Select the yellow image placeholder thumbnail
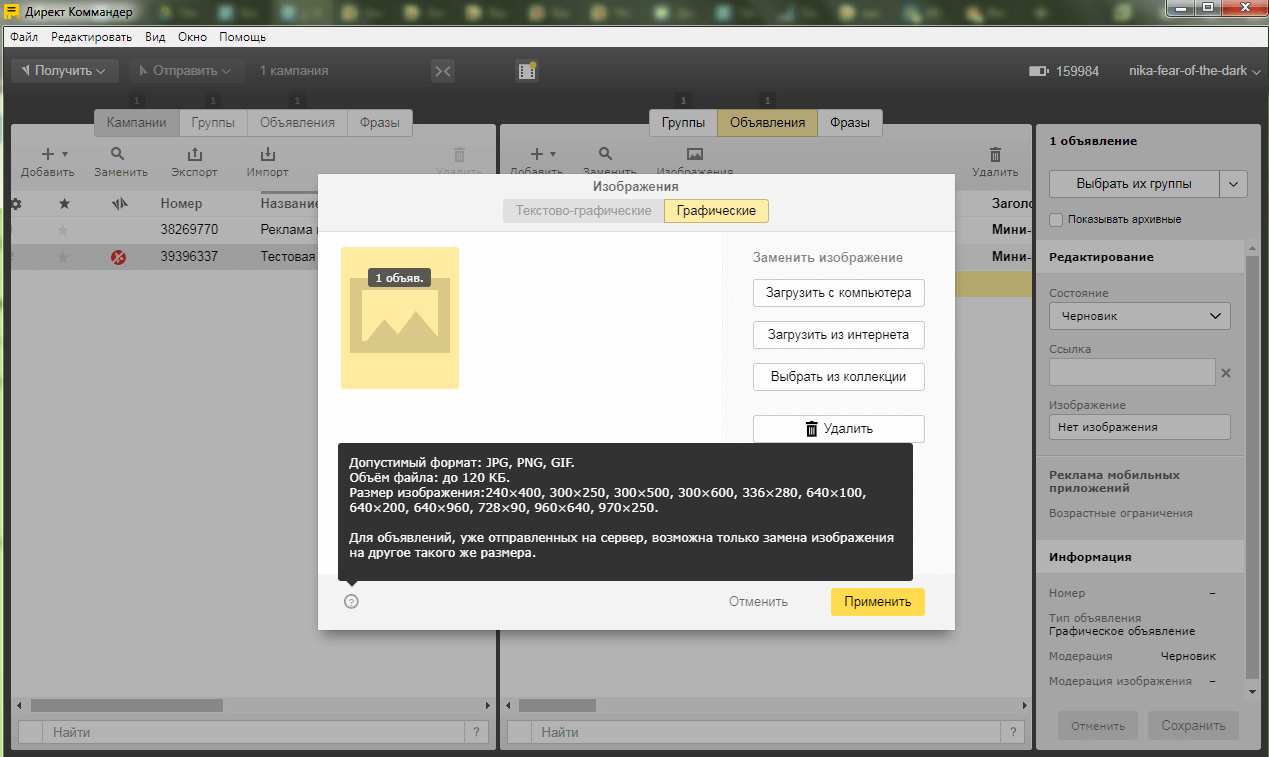Screen dimensions: 1269x757 tap(400, 317)
